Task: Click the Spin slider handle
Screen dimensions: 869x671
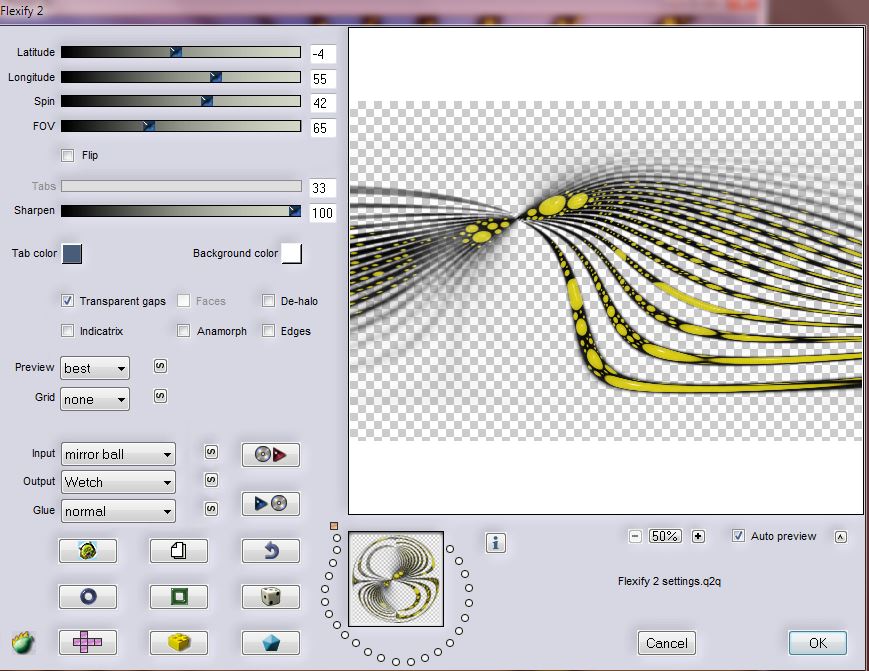Action: click(x=207, y=101)
